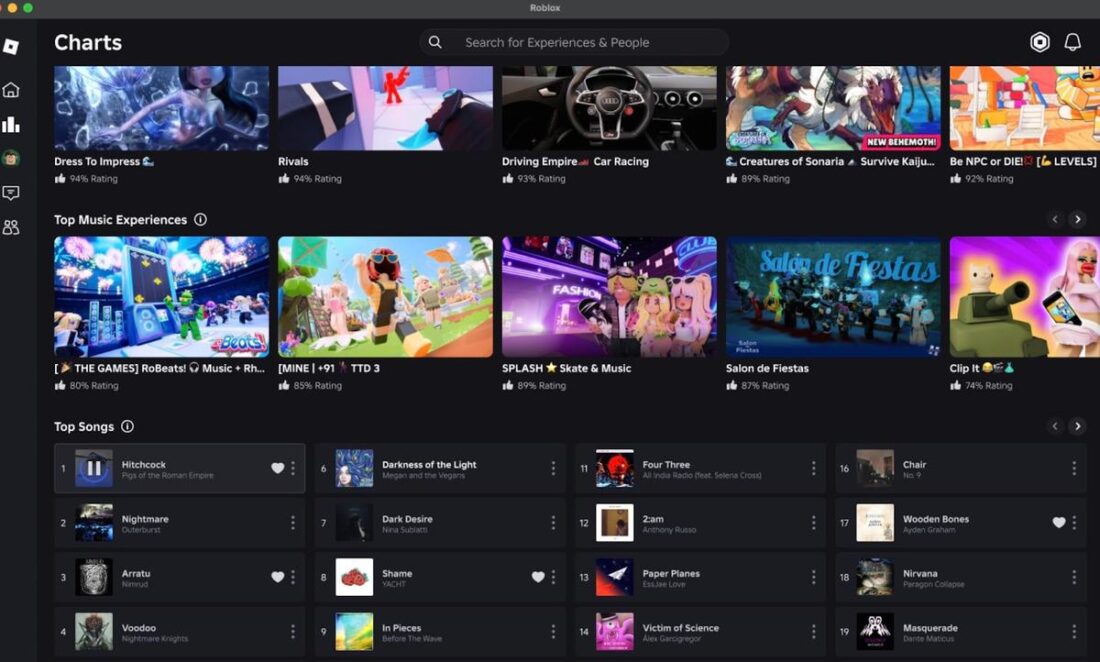This screenshot has width=1100, height=662.
Task: Go to Home via sidebar icon
Action: (x=11, y=90)
